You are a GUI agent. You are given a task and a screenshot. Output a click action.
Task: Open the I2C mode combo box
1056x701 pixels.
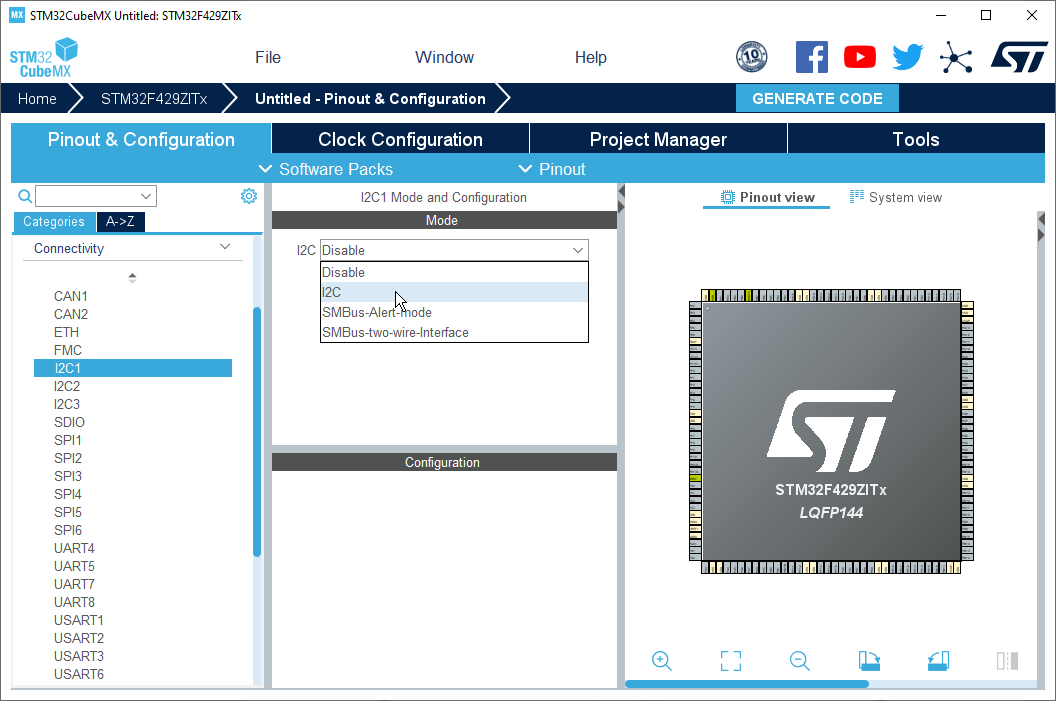(454, 250)
